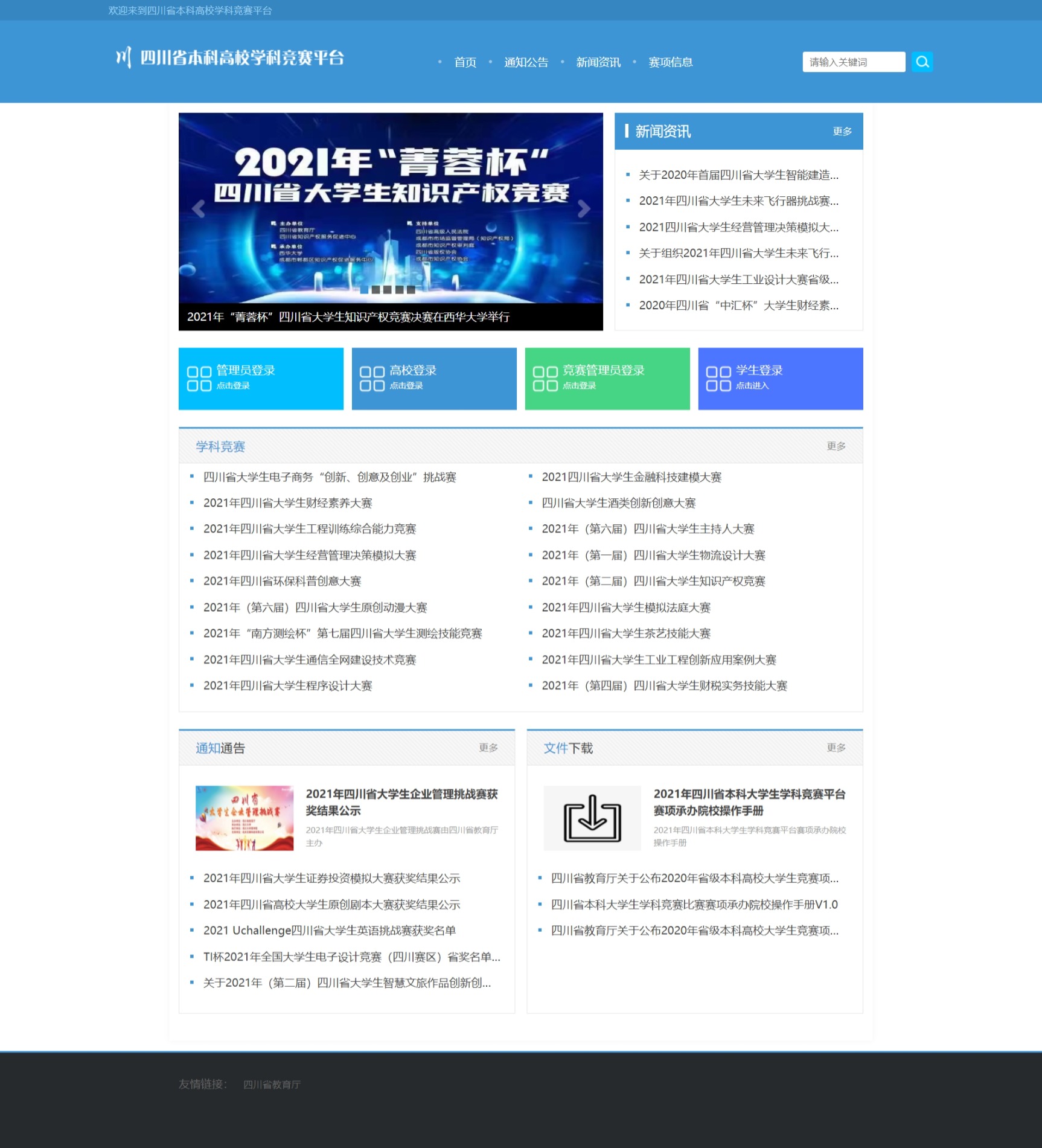Open 2021年四川省大学生财经素养大赛 link
The image size is (1042, 1148).
(287, 503)
